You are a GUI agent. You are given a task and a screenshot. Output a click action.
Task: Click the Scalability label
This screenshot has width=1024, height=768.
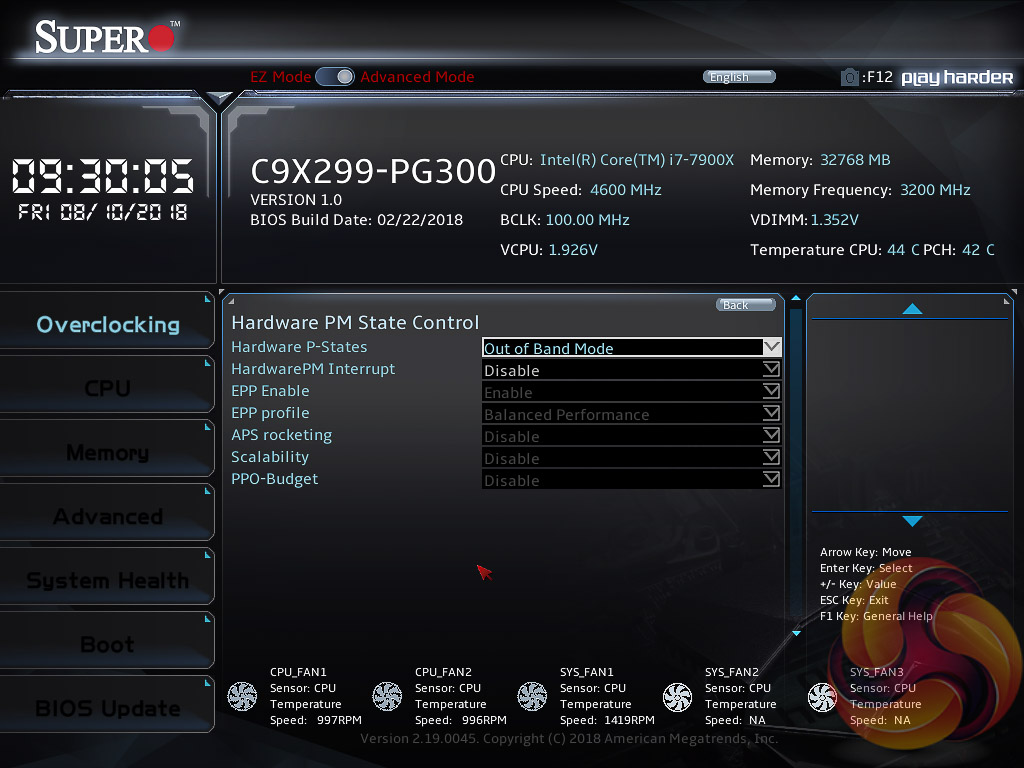tap(270, 456)
